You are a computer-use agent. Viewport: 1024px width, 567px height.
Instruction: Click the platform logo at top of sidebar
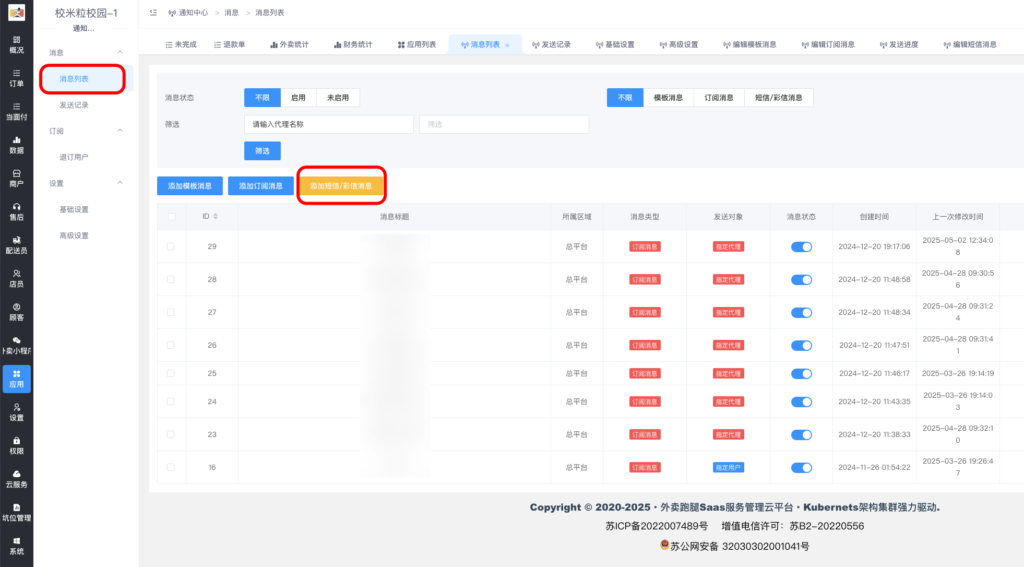pos(16,12)
